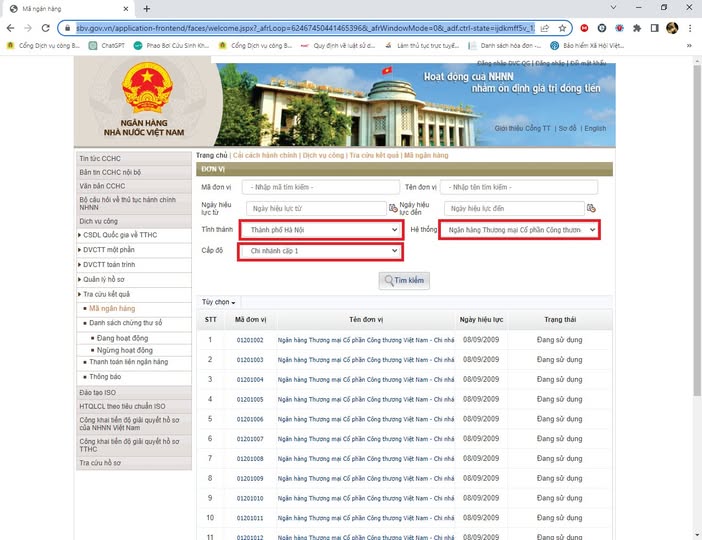Screen dimensions: 702x540
Task: Open 'Văn bản CCHC' sidebar menu
Action: click(x=134, y=186)
